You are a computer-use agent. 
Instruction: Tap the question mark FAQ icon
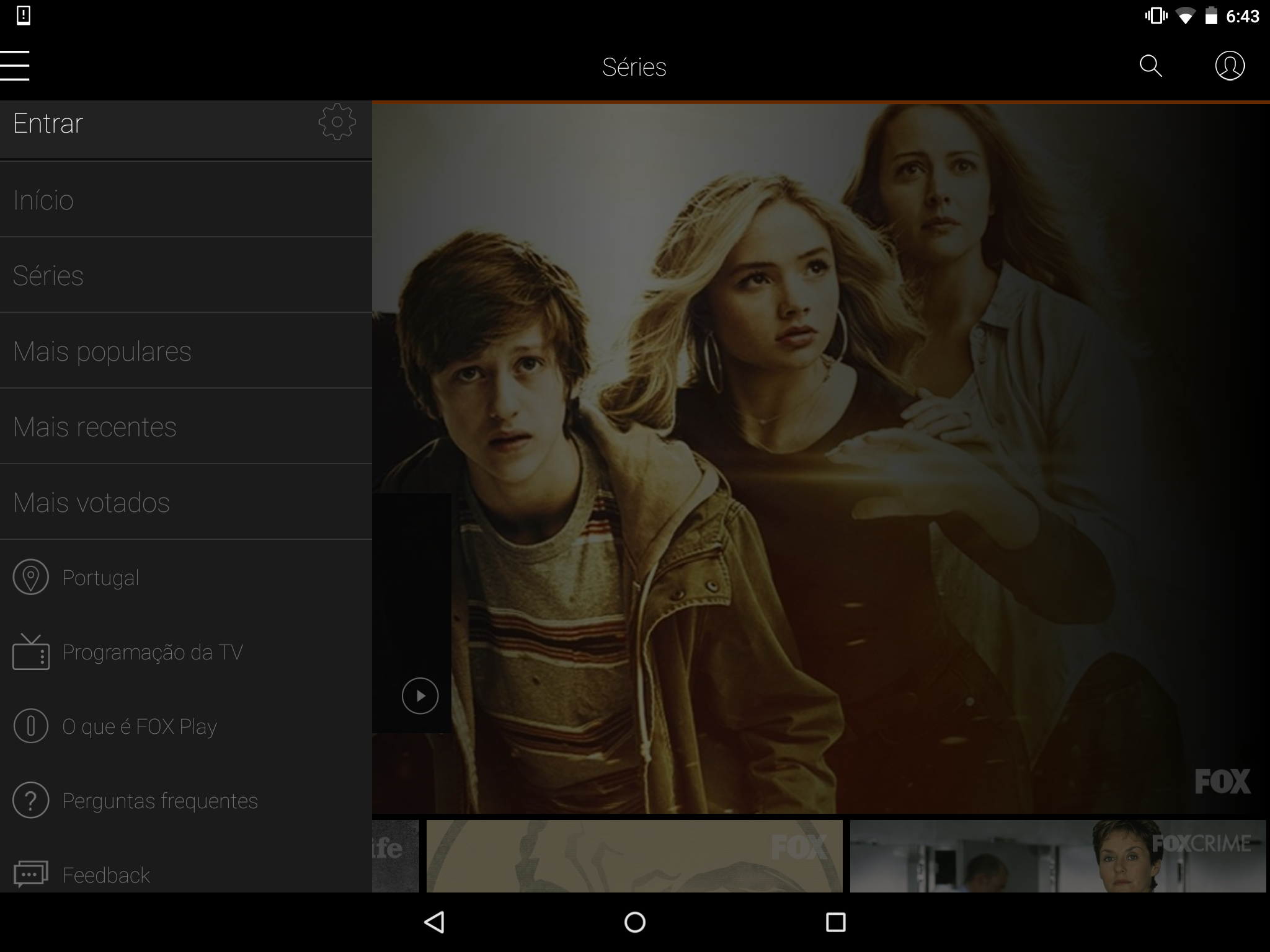click(x=30, y=800)
